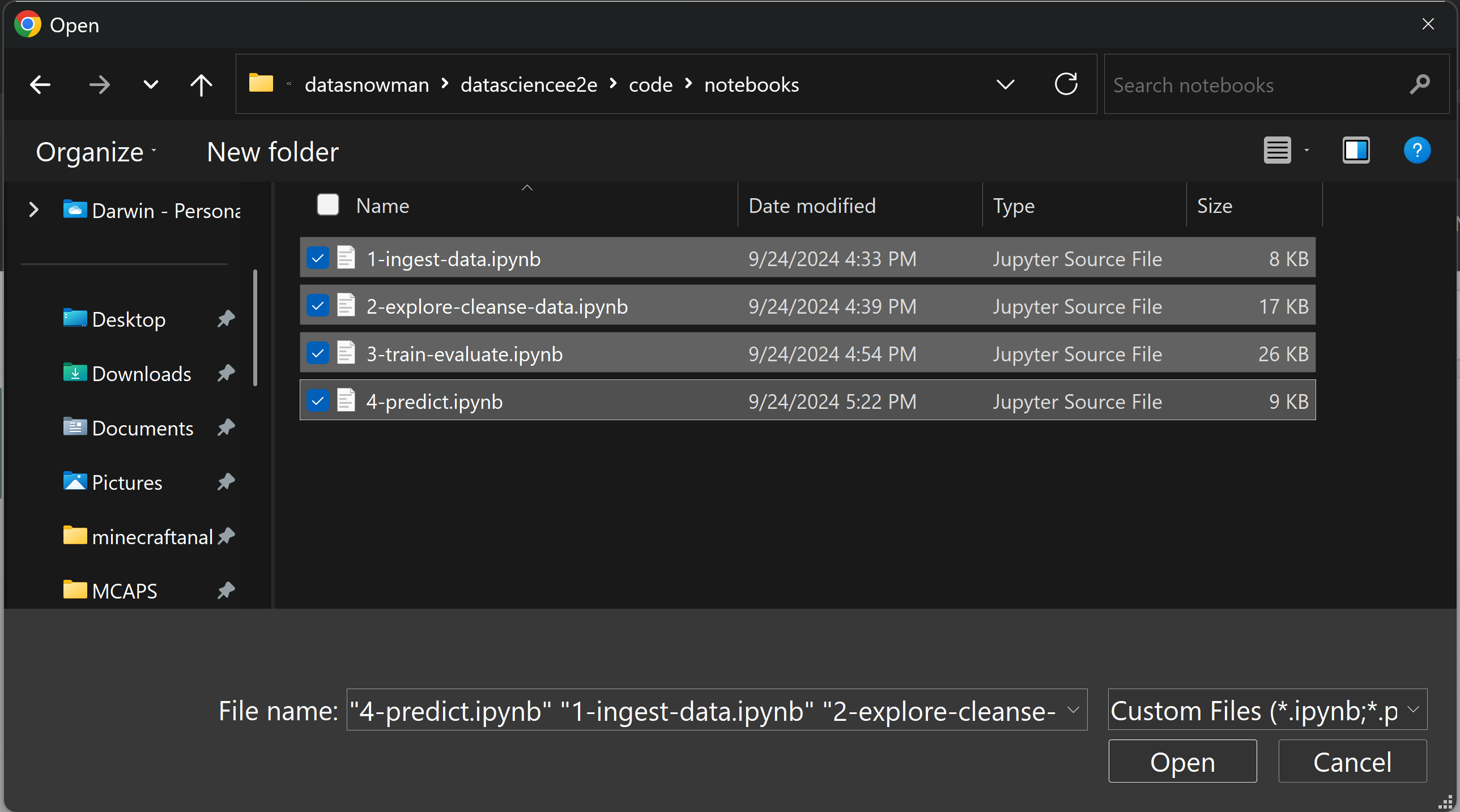The height and width of the screenshot is (812, 1460).
Task: Go up one folder level
Action: pos(201,85)
